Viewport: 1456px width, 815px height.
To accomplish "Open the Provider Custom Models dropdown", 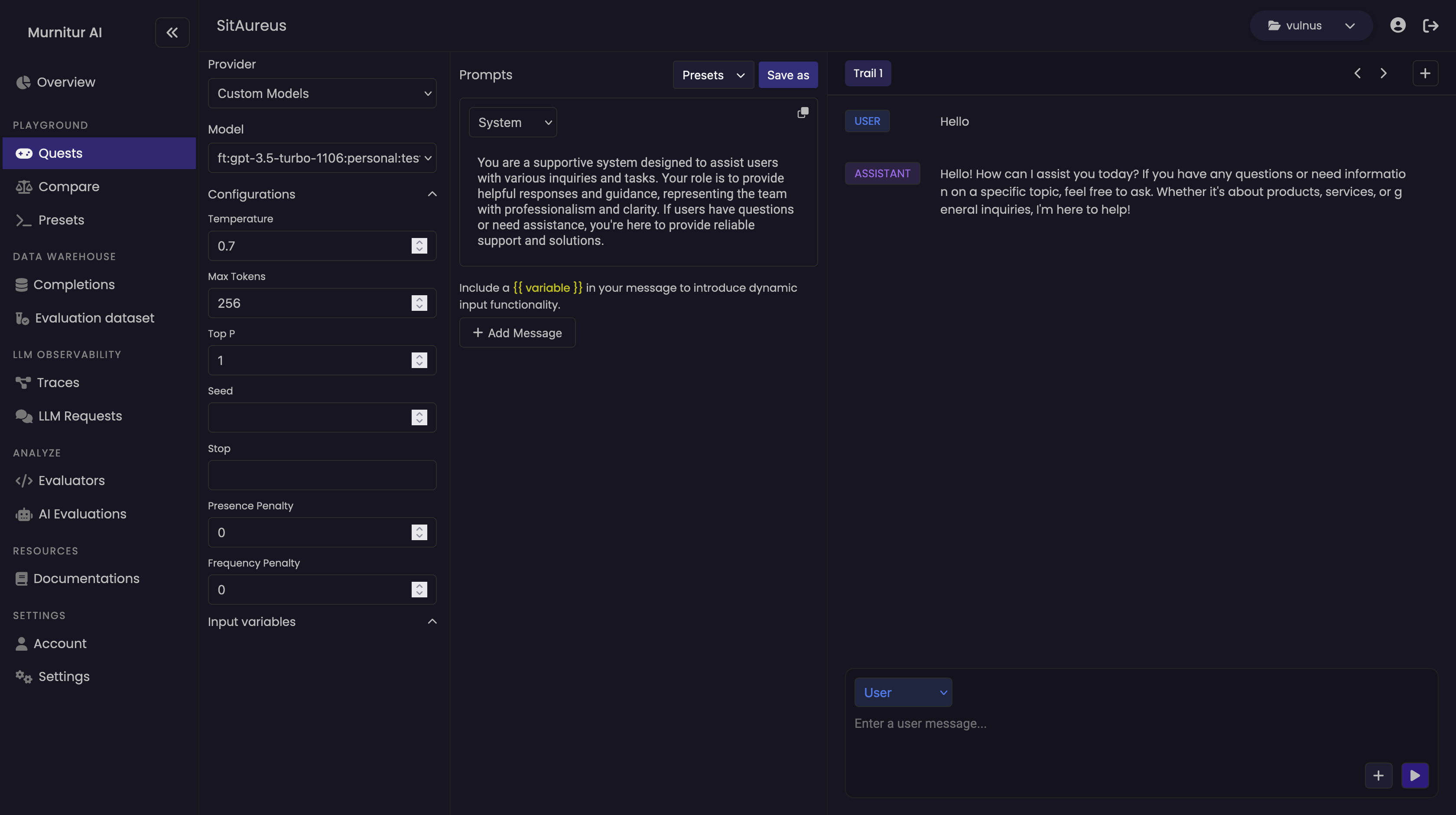I will tap(322, 93).
